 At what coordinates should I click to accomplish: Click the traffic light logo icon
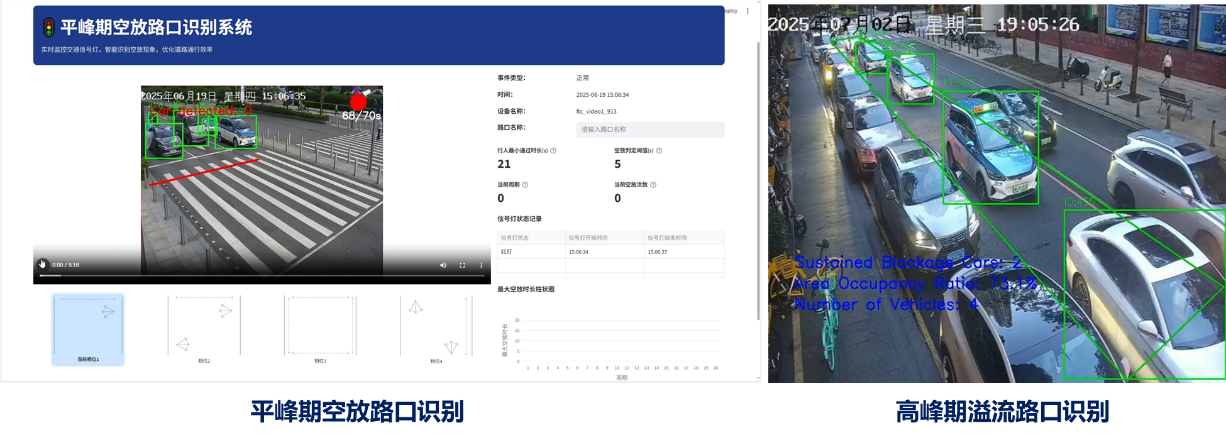click(48, 27)
